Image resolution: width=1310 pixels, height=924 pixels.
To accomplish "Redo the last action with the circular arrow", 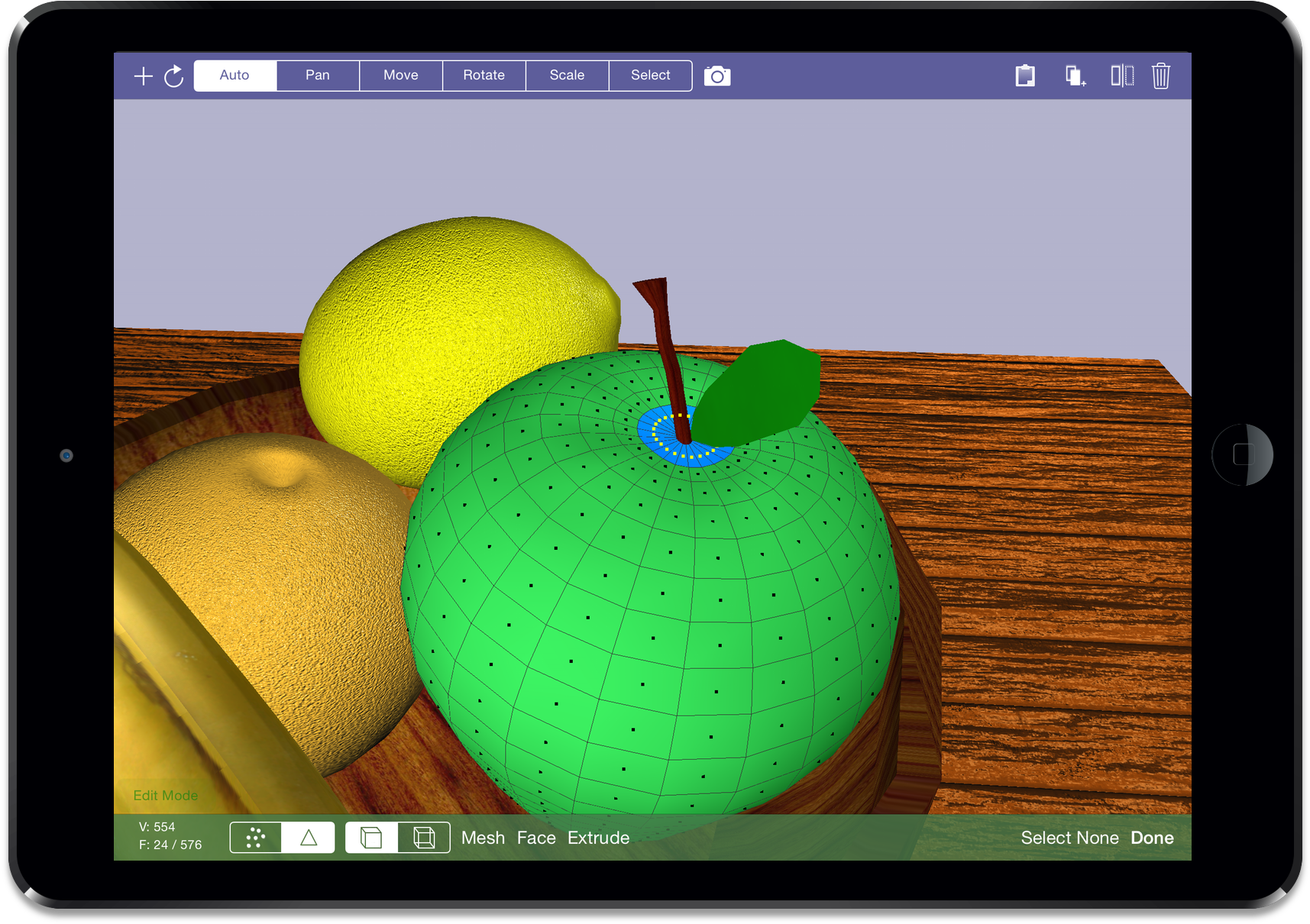I will (174, 76).
